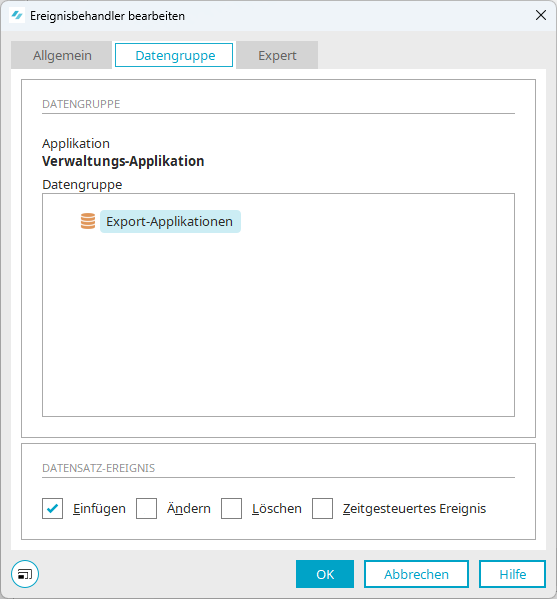Viewport: 557px width, 599px height.
Task: Close the Ereignisbehandler bearbeiten dialog
Action: pos(541,15)
